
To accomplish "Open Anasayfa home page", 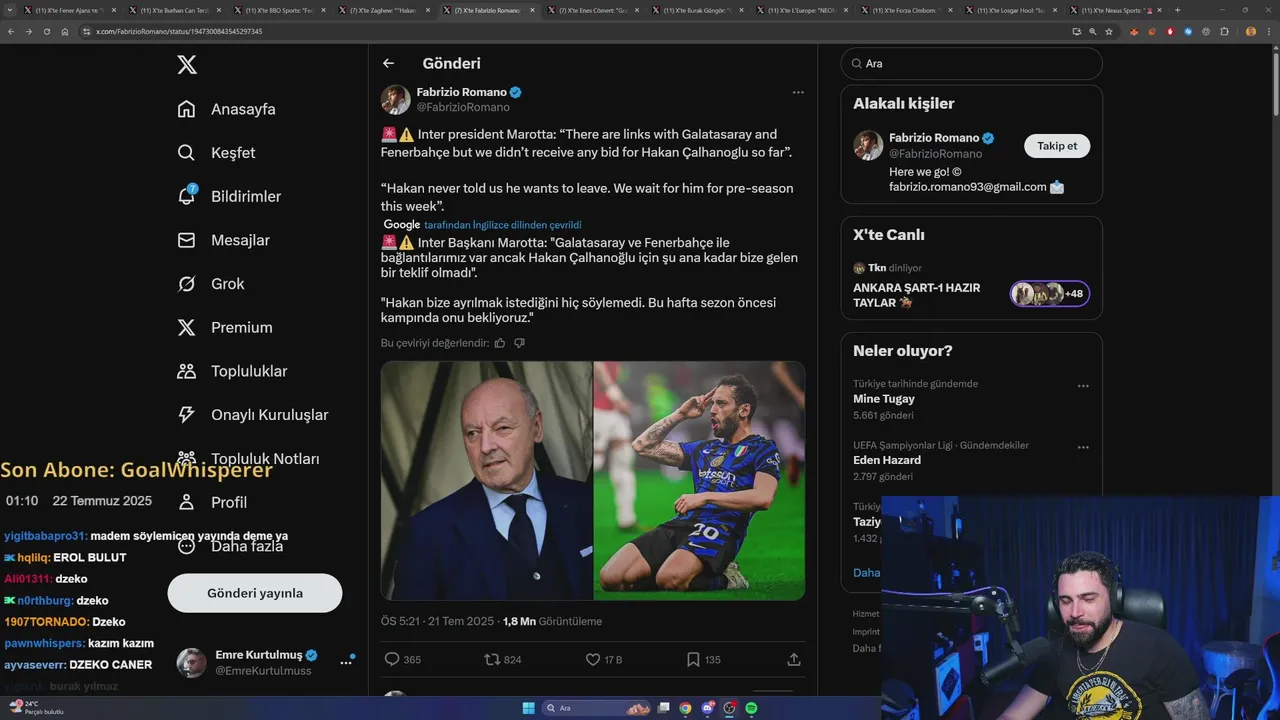I will [x=226, y=109].
